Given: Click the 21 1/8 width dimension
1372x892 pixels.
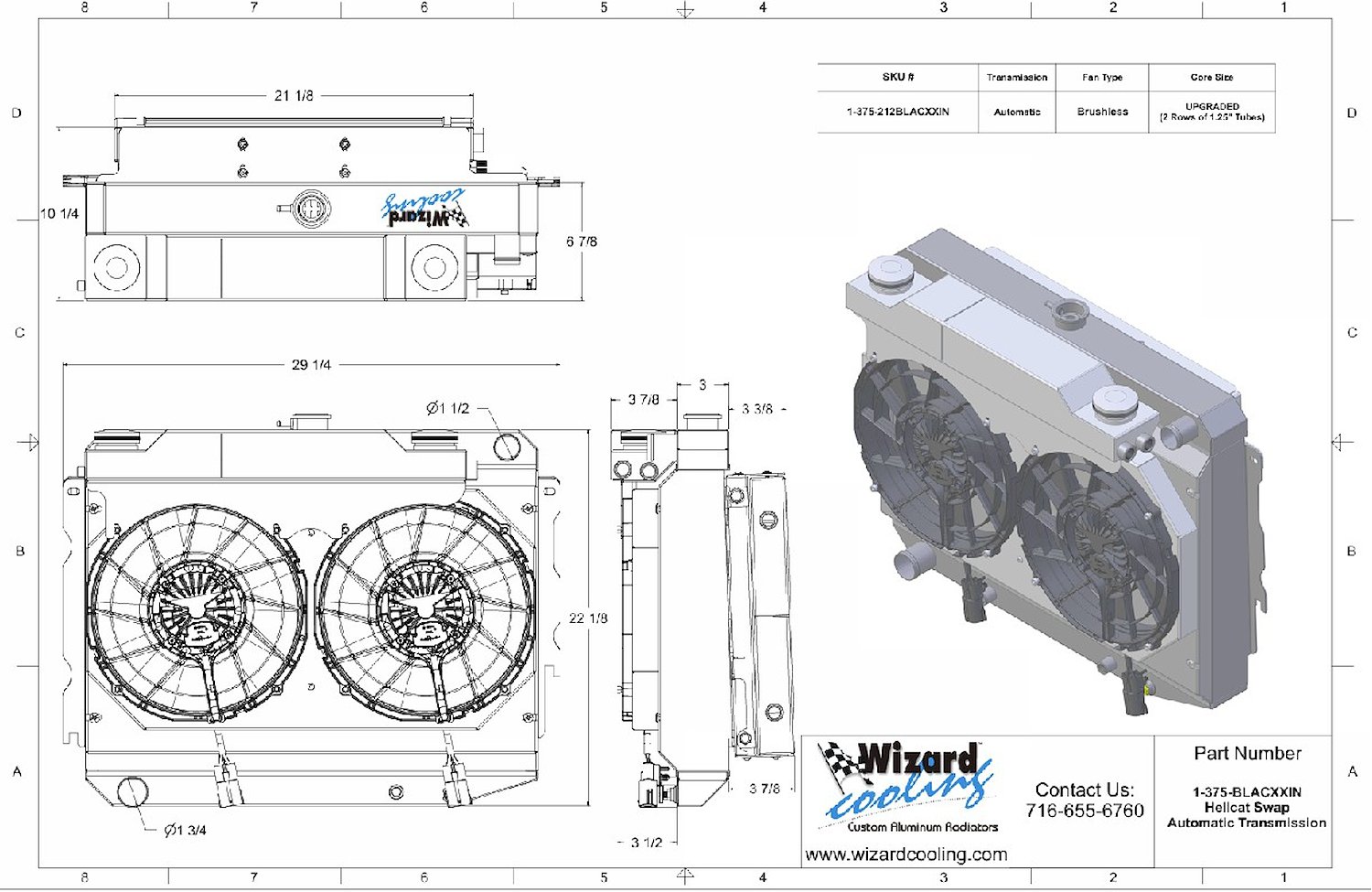Looking at the screenshot, I should tap(294, 95).
